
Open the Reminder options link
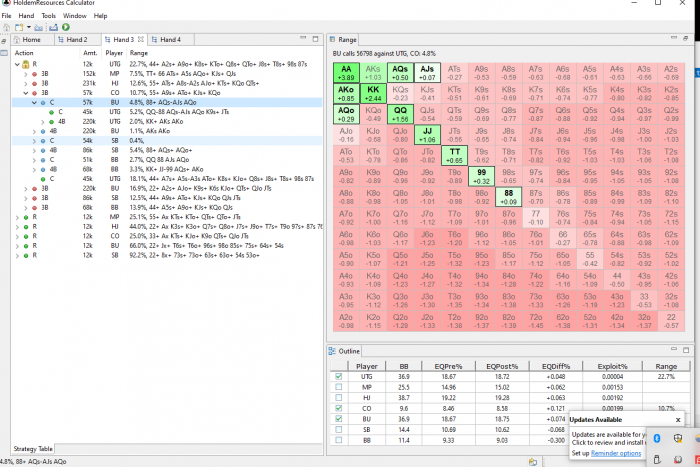coord(616,453)
